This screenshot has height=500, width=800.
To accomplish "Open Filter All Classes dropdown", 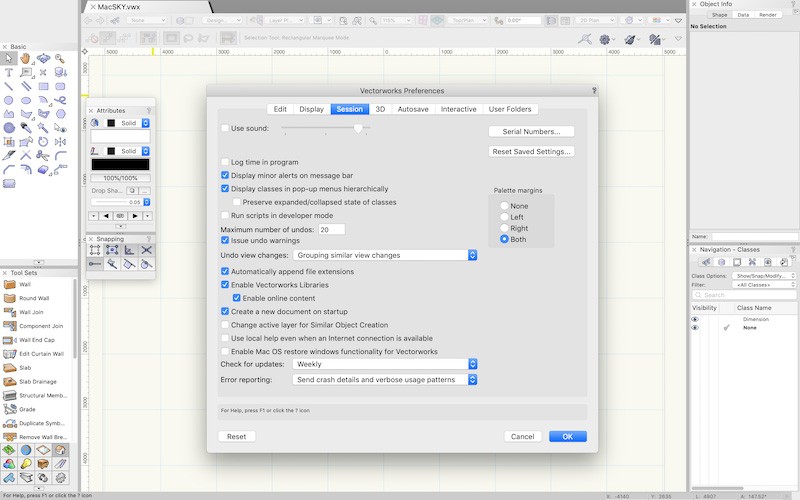I will pos(764,285).
